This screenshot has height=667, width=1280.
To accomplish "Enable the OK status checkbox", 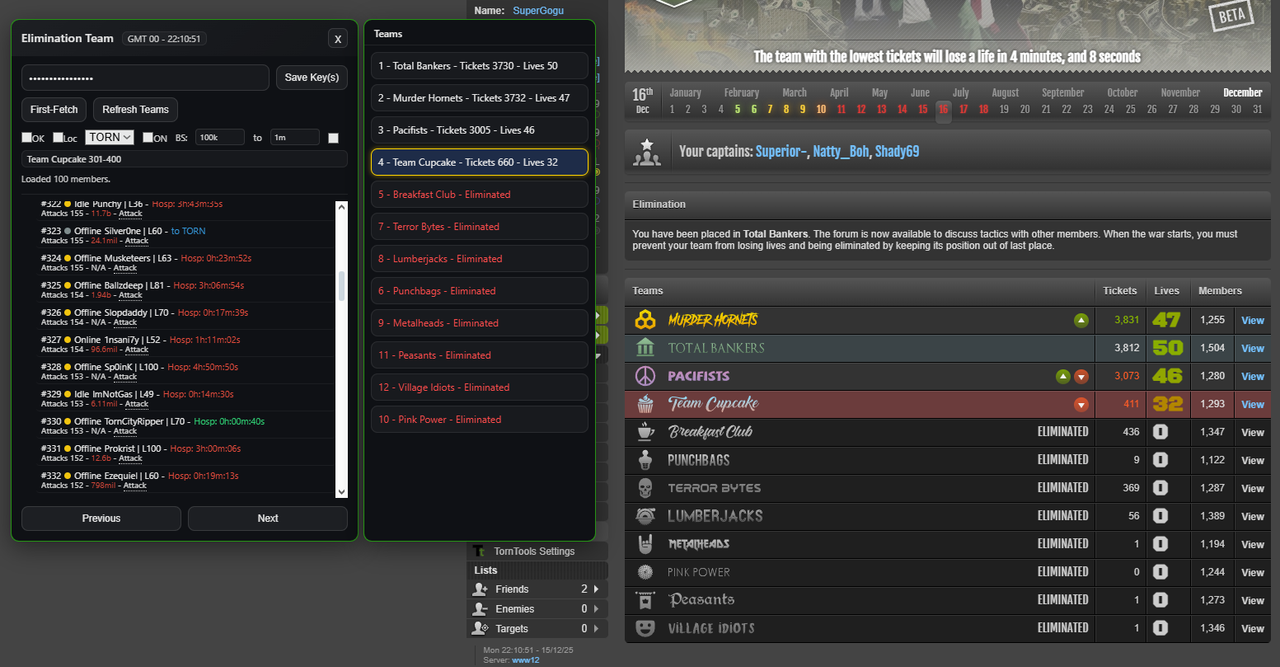I will click(x=27, y=138).
